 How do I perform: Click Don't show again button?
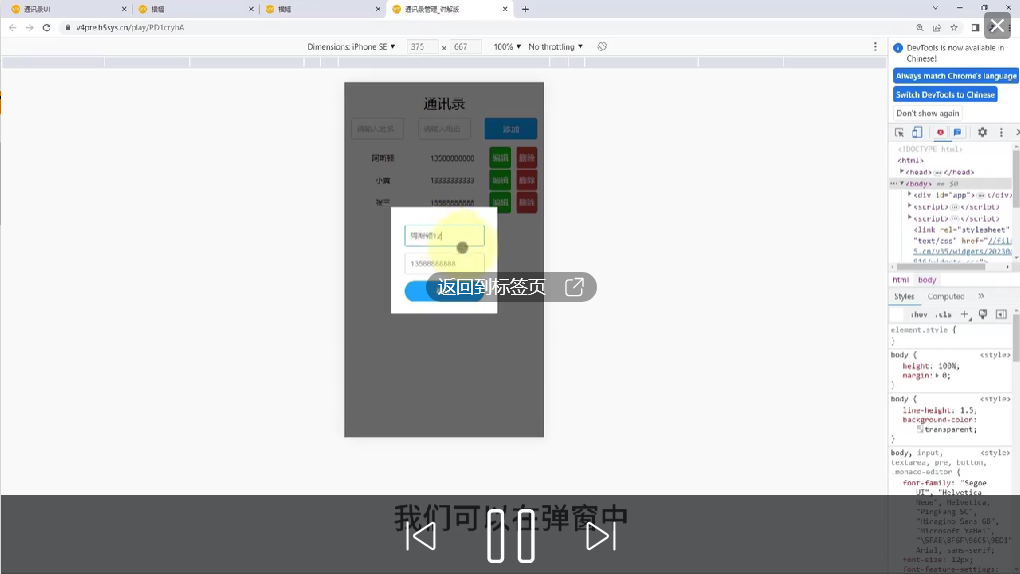point(928,113)
